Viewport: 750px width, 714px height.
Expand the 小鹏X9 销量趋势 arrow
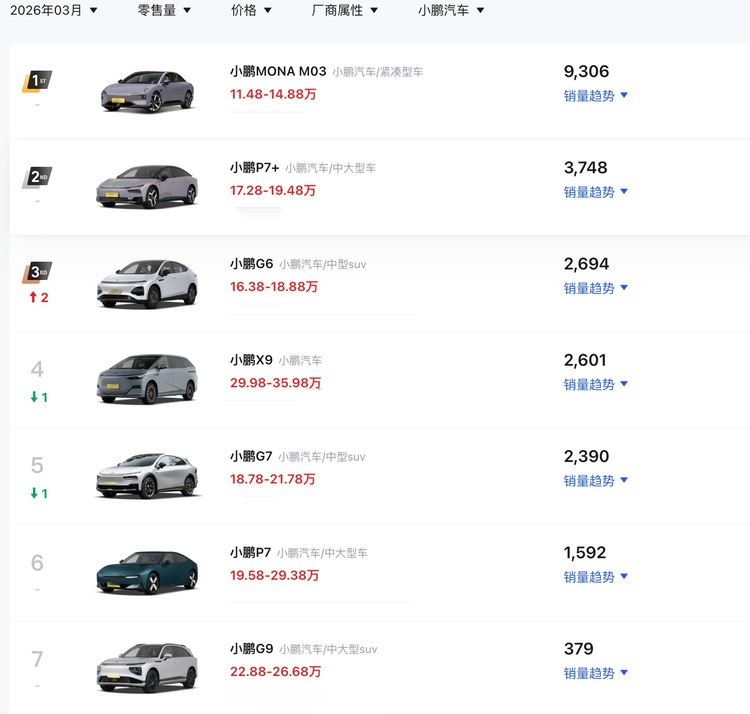(624, 384)
